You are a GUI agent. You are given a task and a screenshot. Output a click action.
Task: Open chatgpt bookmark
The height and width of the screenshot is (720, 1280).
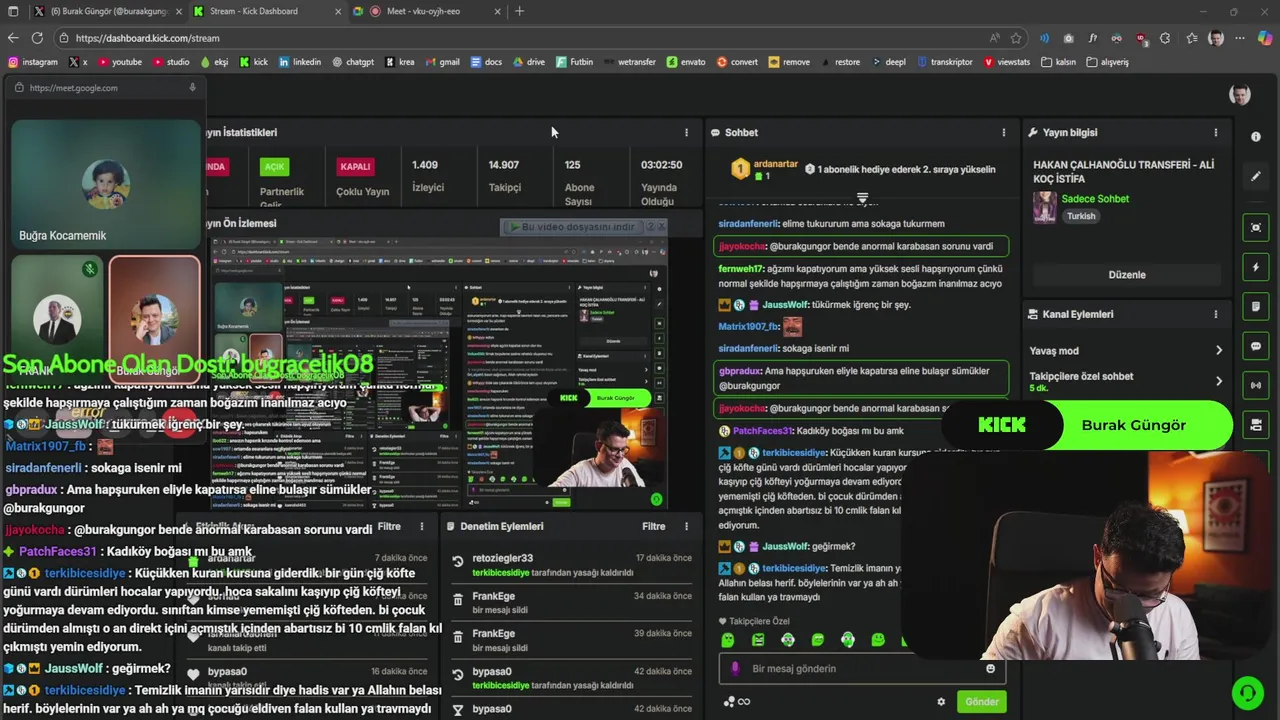(352, 62)
